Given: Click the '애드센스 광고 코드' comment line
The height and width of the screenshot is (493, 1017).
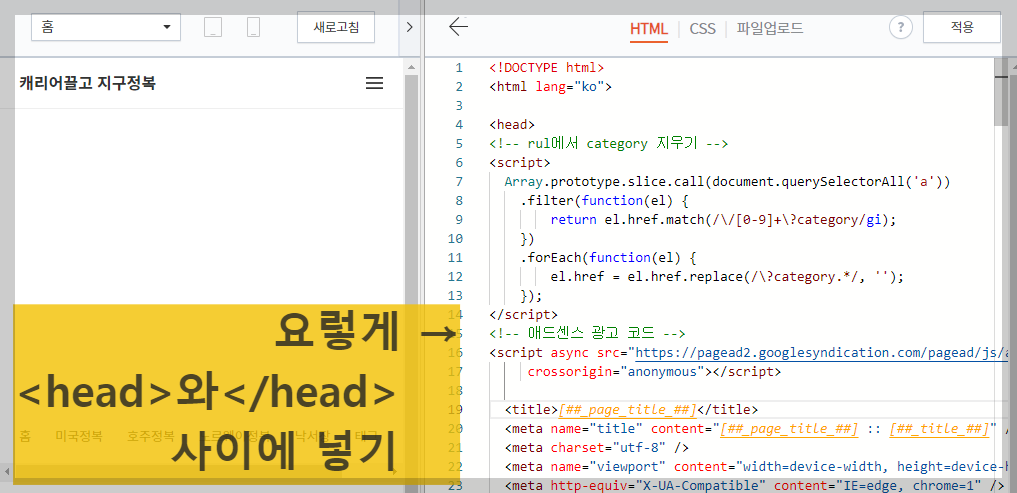Looking at the screenshot, I should coord(588,333).
